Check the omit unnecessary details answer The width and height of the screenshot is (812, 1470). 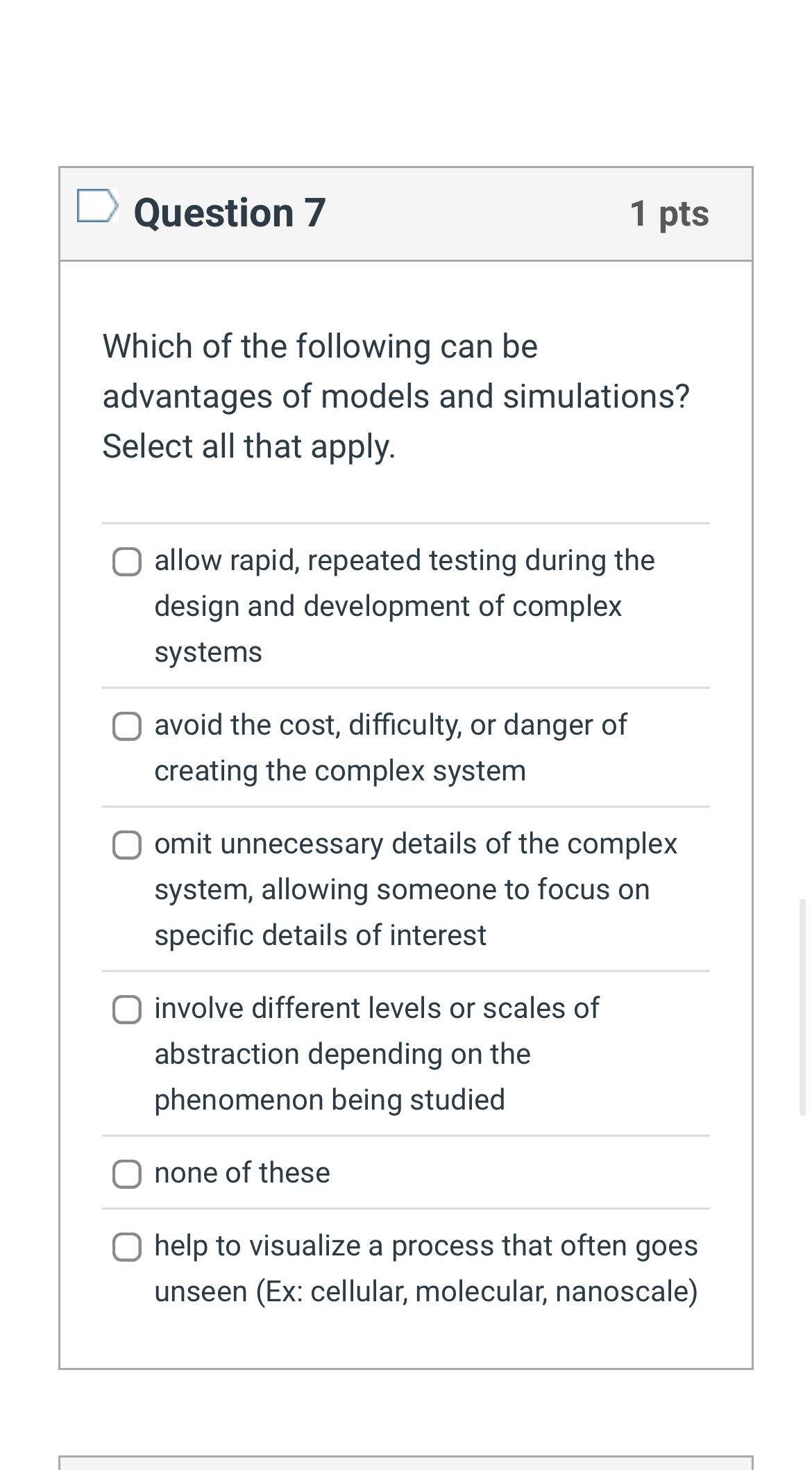pyautogui.click(x=126, y=845)
